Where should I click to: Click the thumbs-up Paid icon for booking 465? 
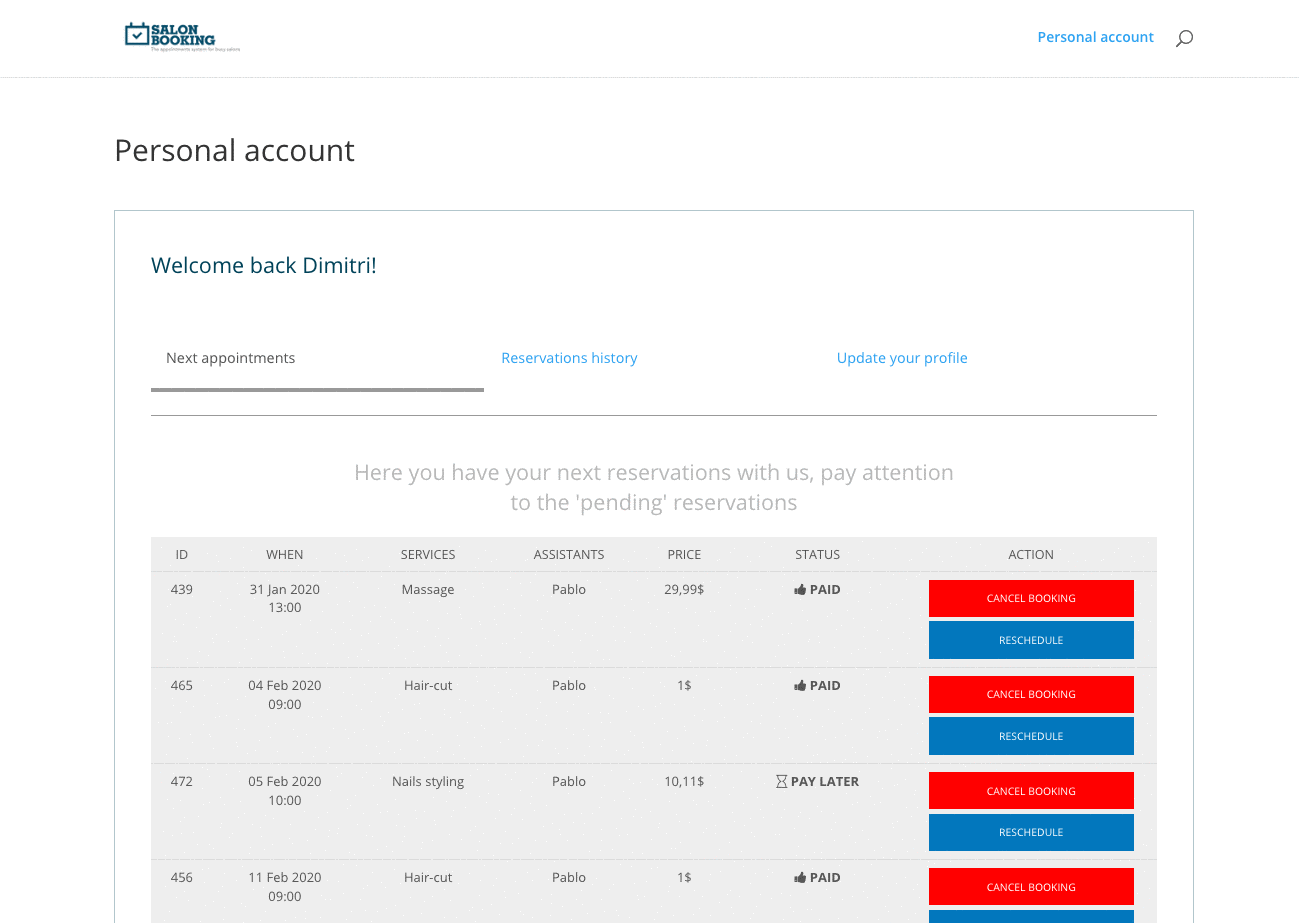pos(800,686)
